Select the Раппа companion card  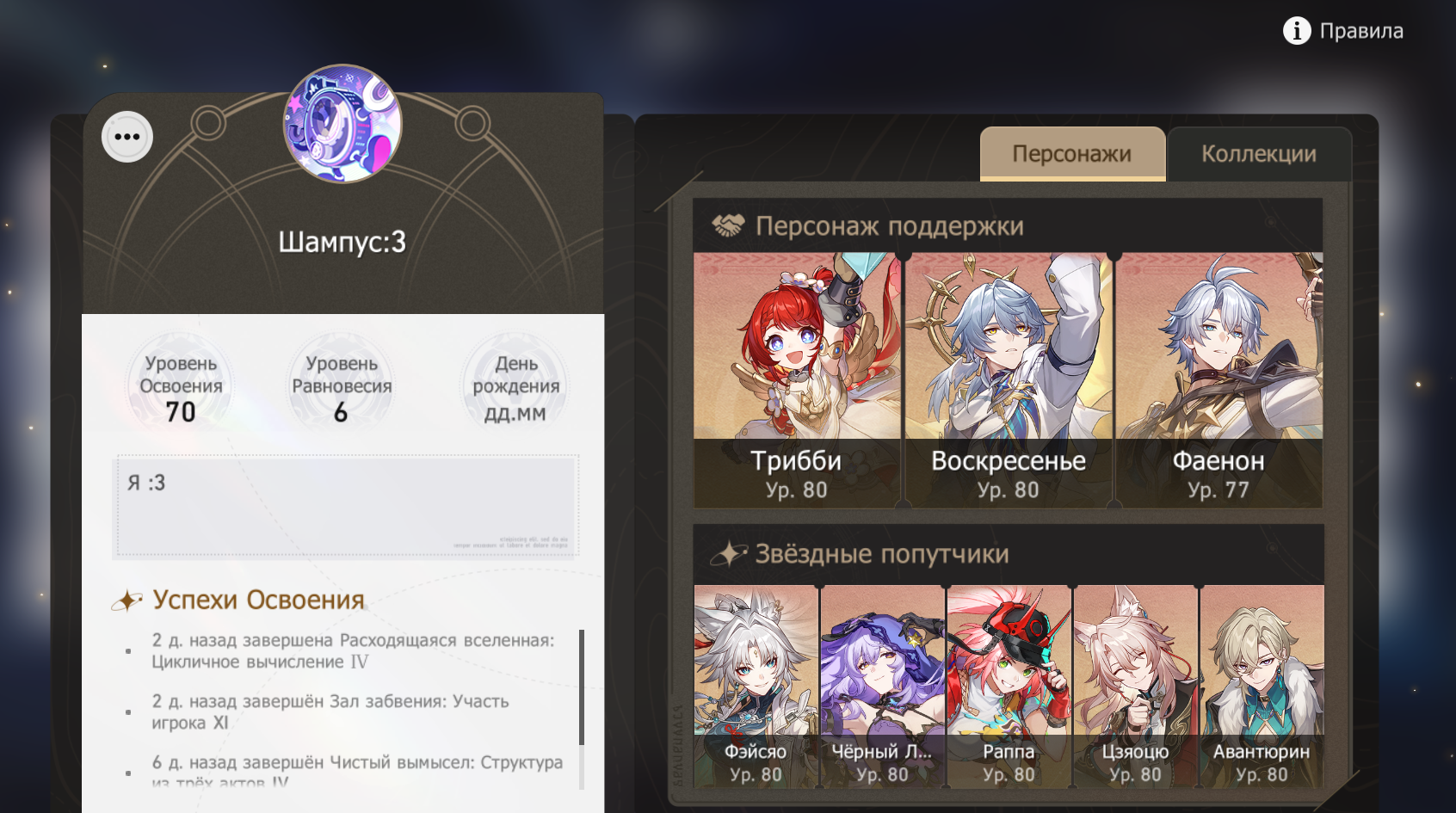point(1009,687)
